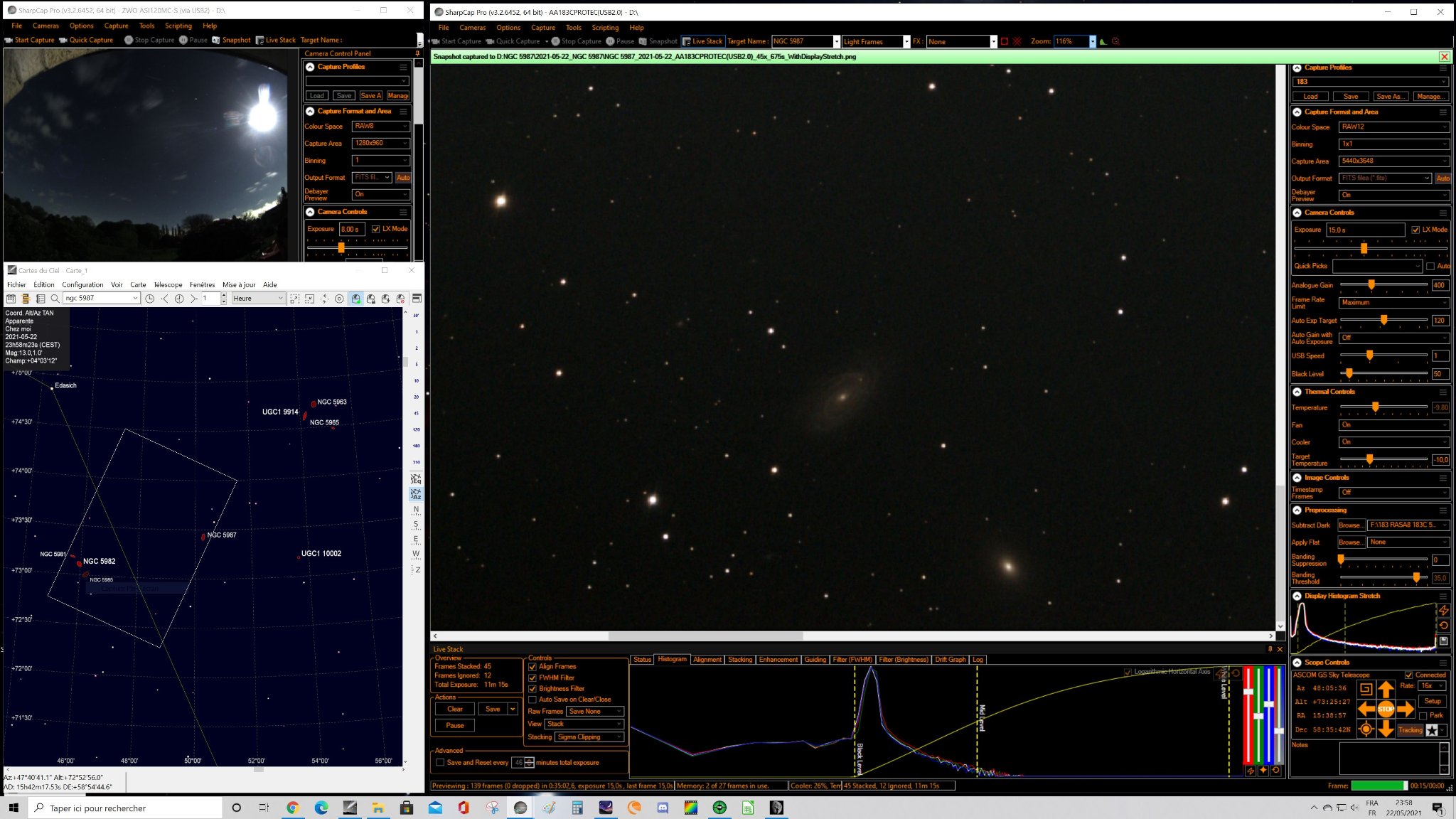Click the scope STOP button
This screenshot has width=1456, height=819.
tap(1386, 709)
